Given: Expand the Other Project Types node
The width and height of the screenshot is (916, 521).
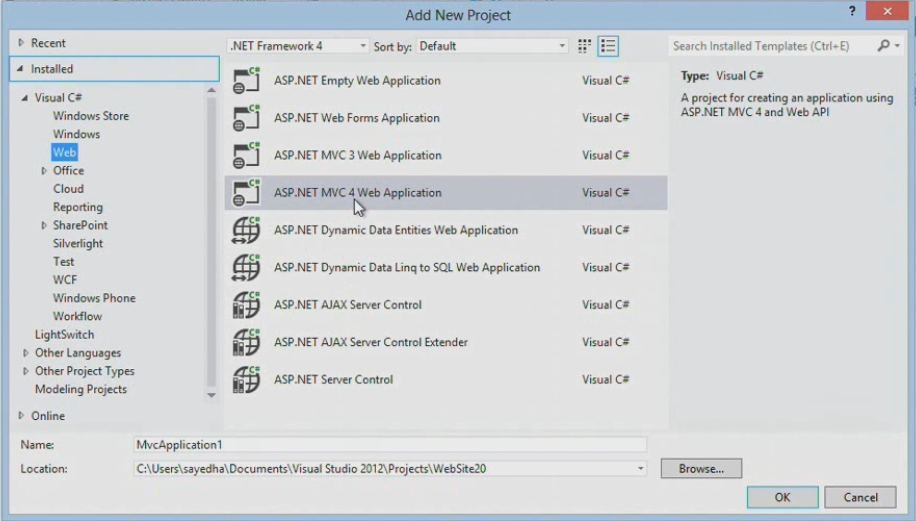Looking at the screenshot, I should 26,371.
